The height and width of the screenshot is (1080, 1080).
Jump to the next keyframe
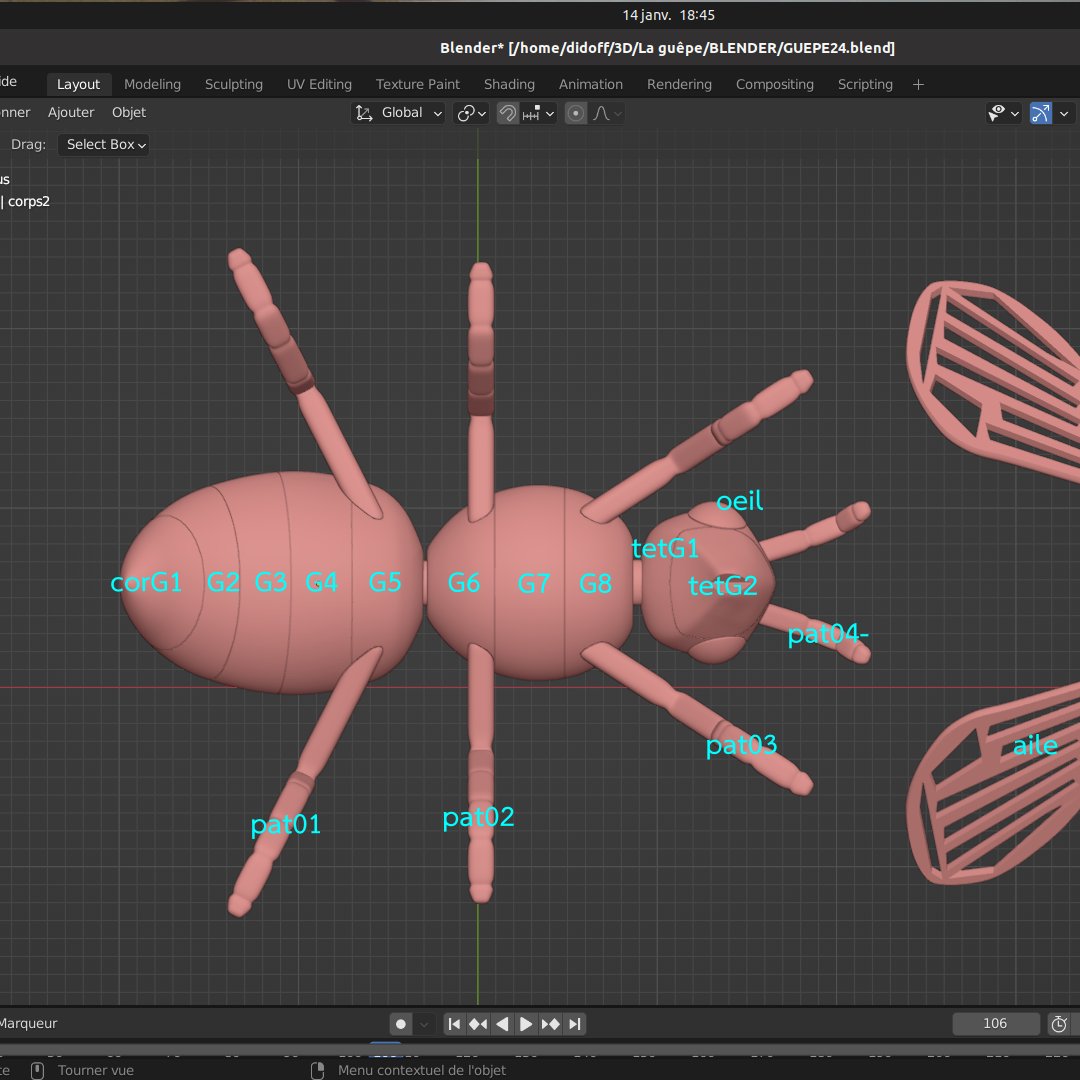coord(550,1024)
